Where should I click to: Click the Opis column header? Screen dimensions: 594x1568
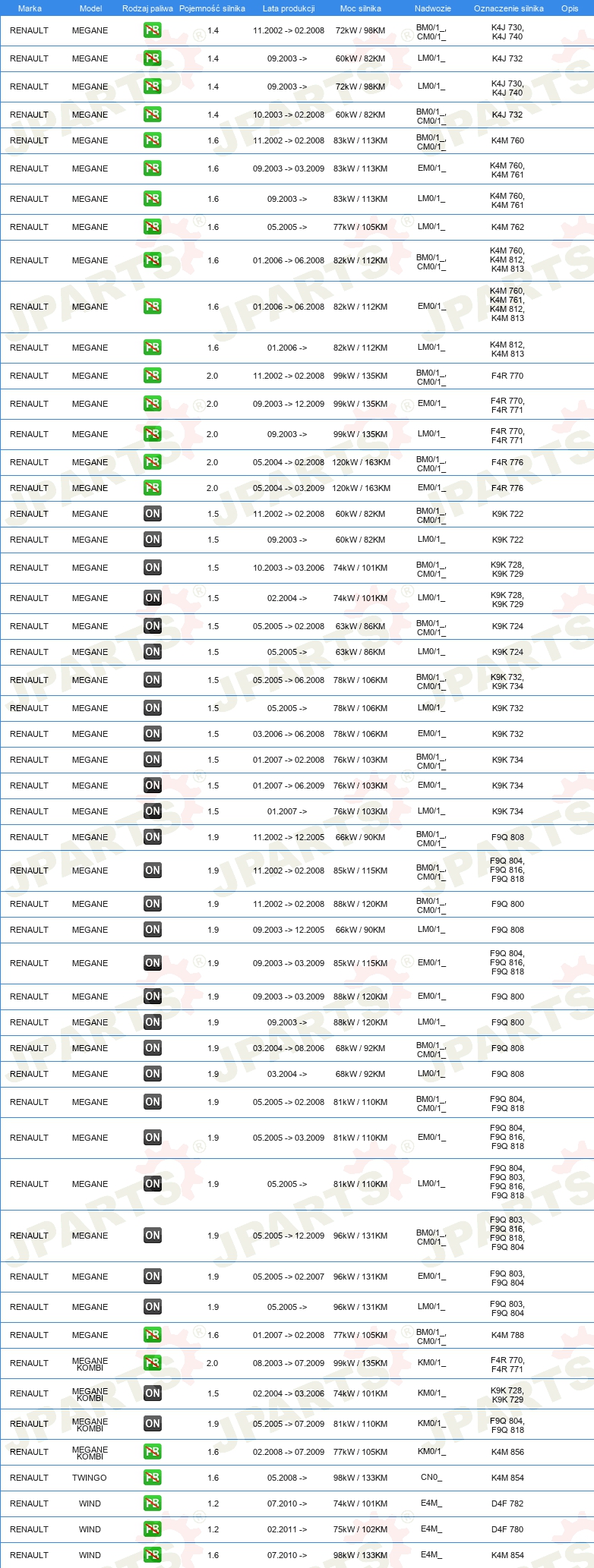pyautogui.click(x=570, y=8)
